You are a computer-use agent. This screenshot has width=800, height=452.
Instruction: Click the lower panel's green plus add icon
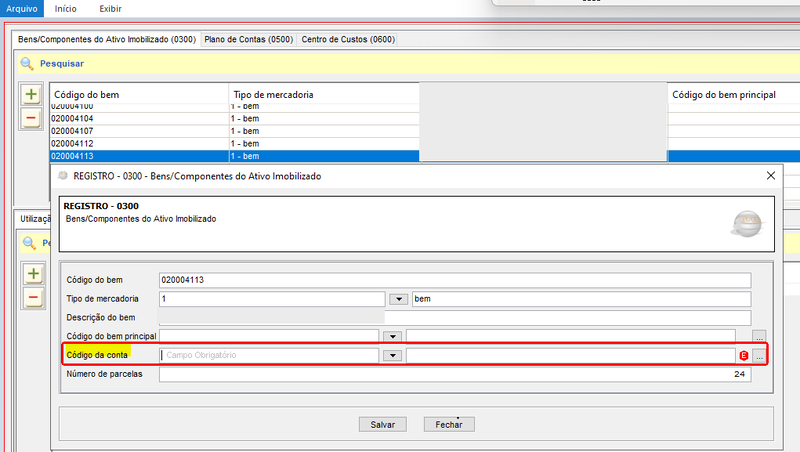tap(34, 274)
